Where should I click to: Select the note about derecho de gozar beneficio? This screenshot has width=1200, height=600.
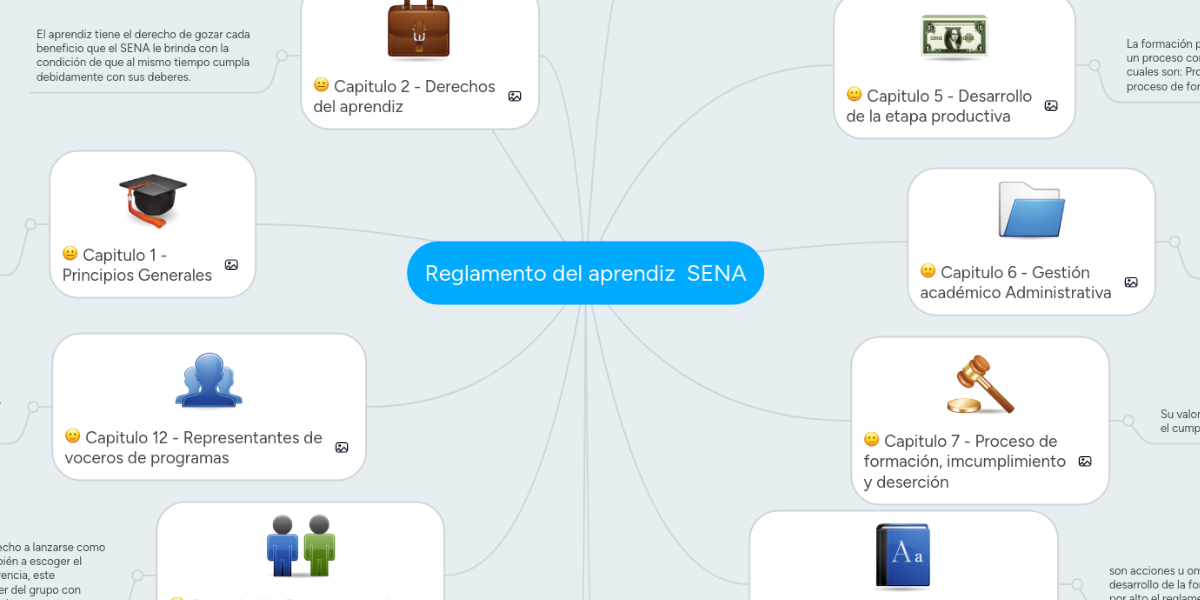(x=143, y=55)
